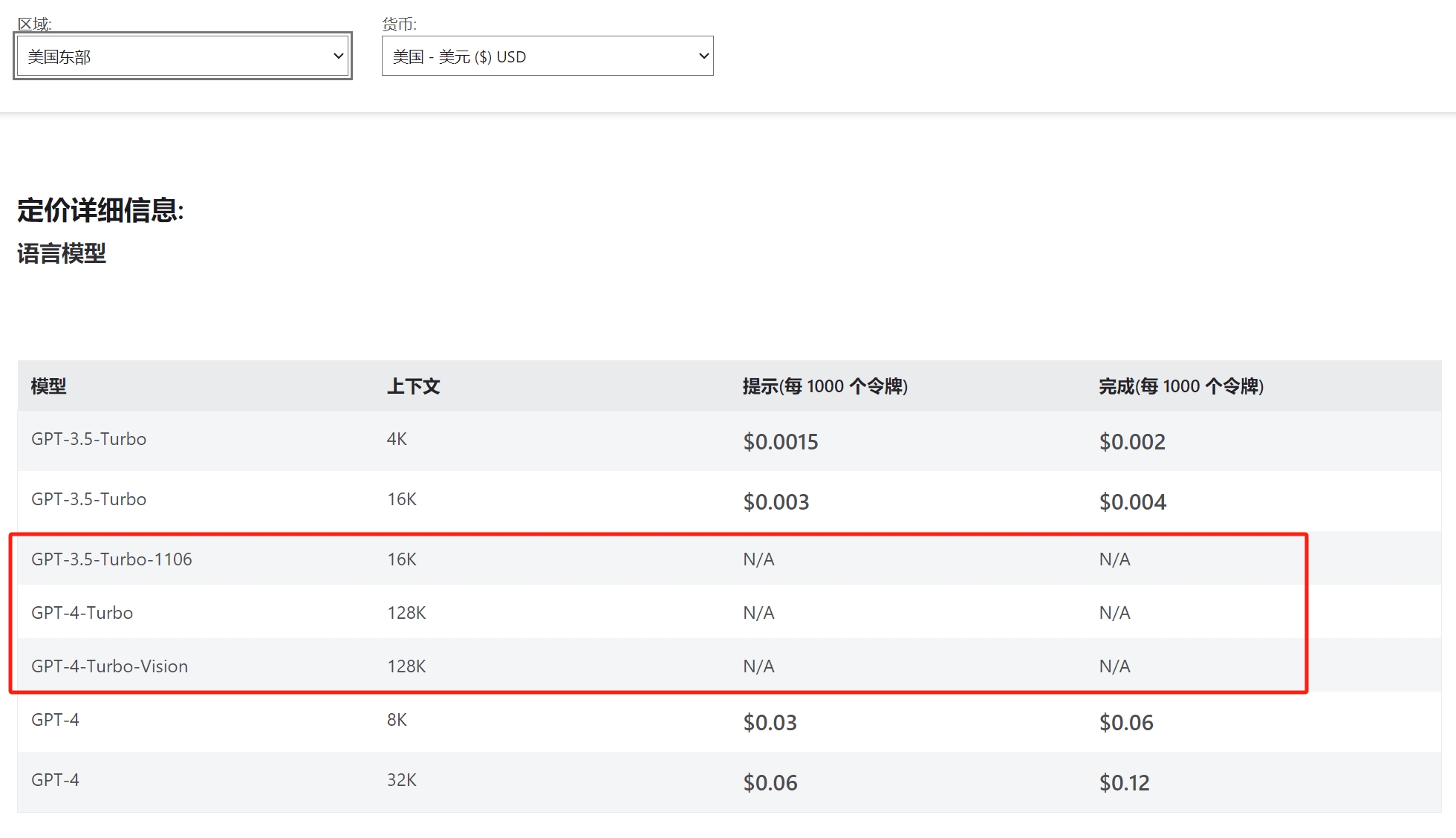Open the 区域 region dropdown (美国东部)
The height and width of the screenshot is (838, 1456).
pyautogui.click(x=182, y=56)
